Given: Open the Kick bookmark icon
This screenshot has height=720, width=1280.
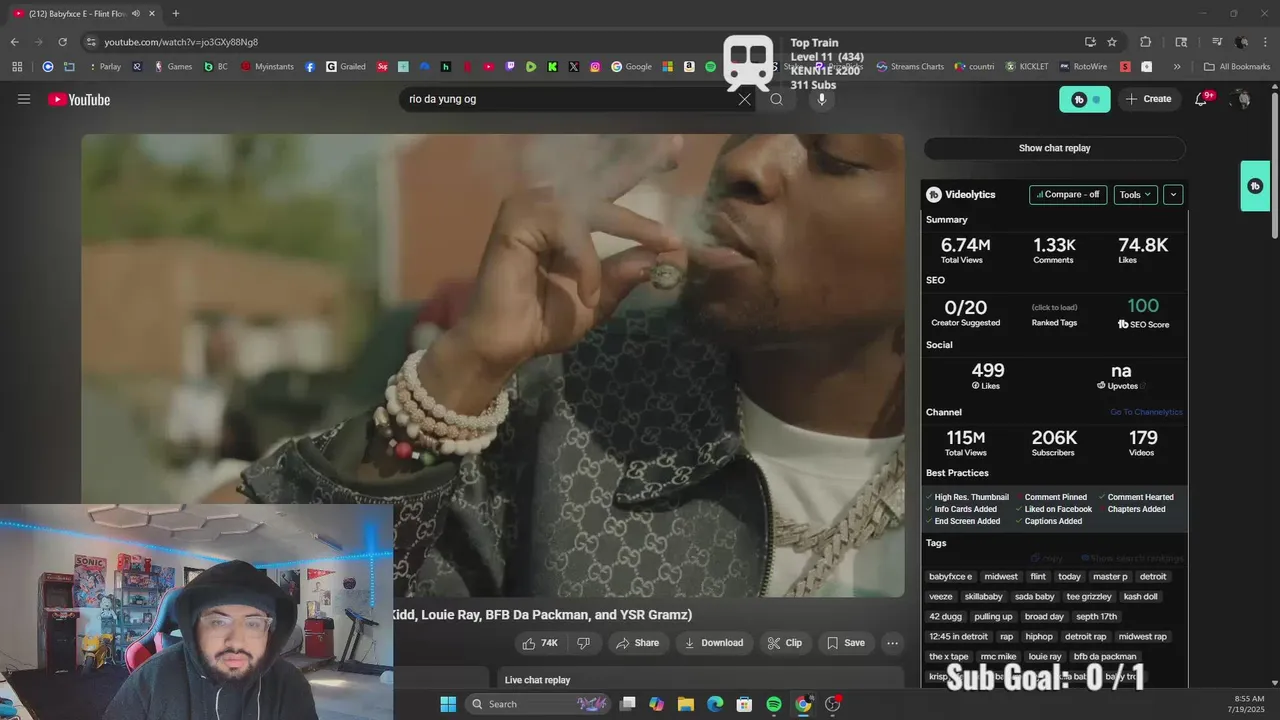Looking at the screenshot, I should click(553, 67).
